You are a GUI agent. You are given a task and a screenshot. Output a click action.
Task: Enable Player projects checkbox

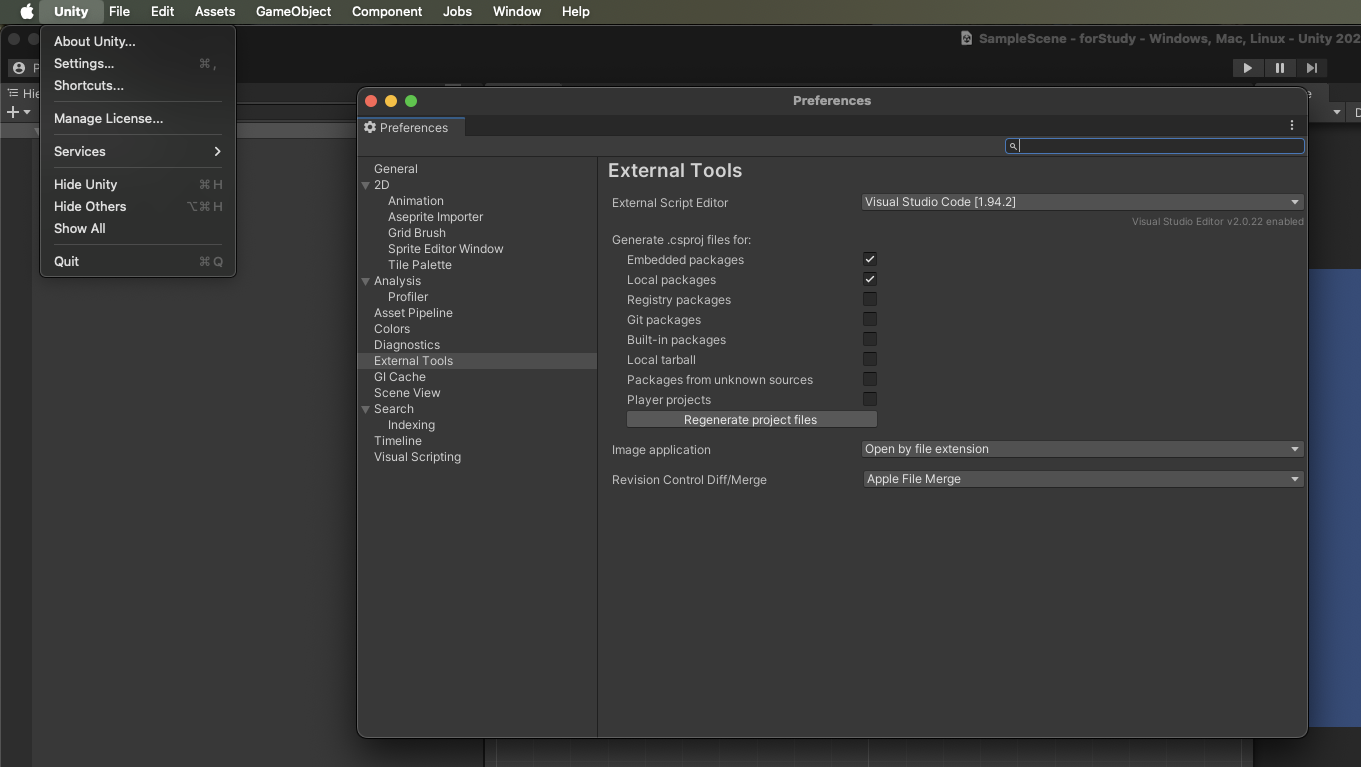[x=870, y=400]
